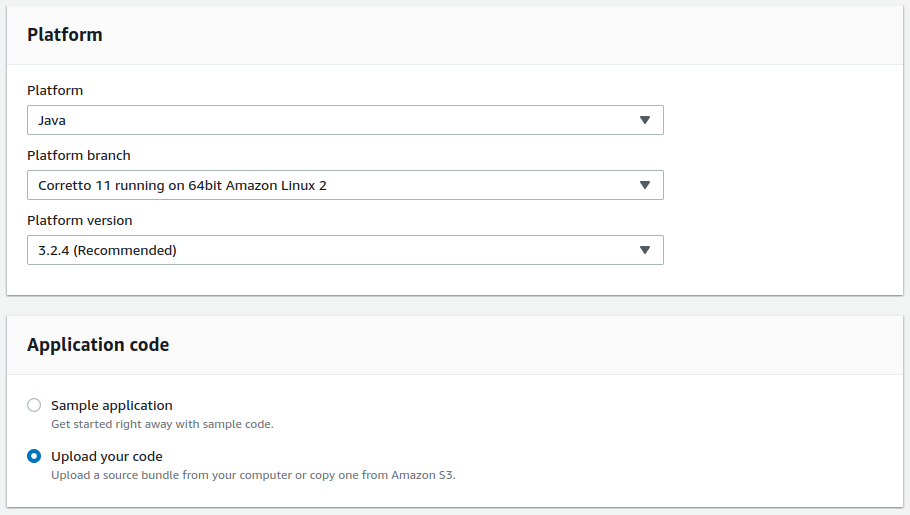Select the Upload your code radio button
The height and width of the screenshot is (515, 910).
pos(34,457)
